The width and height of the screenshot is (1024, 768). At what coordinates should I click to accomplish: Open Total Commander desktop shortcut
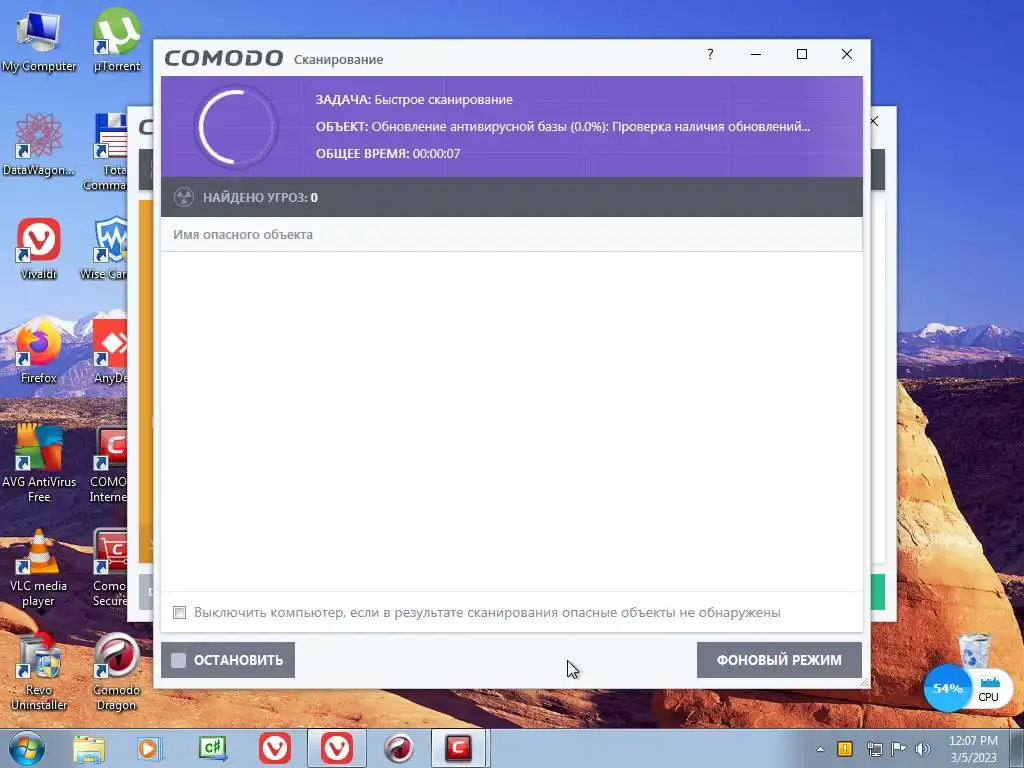[109, 152]
